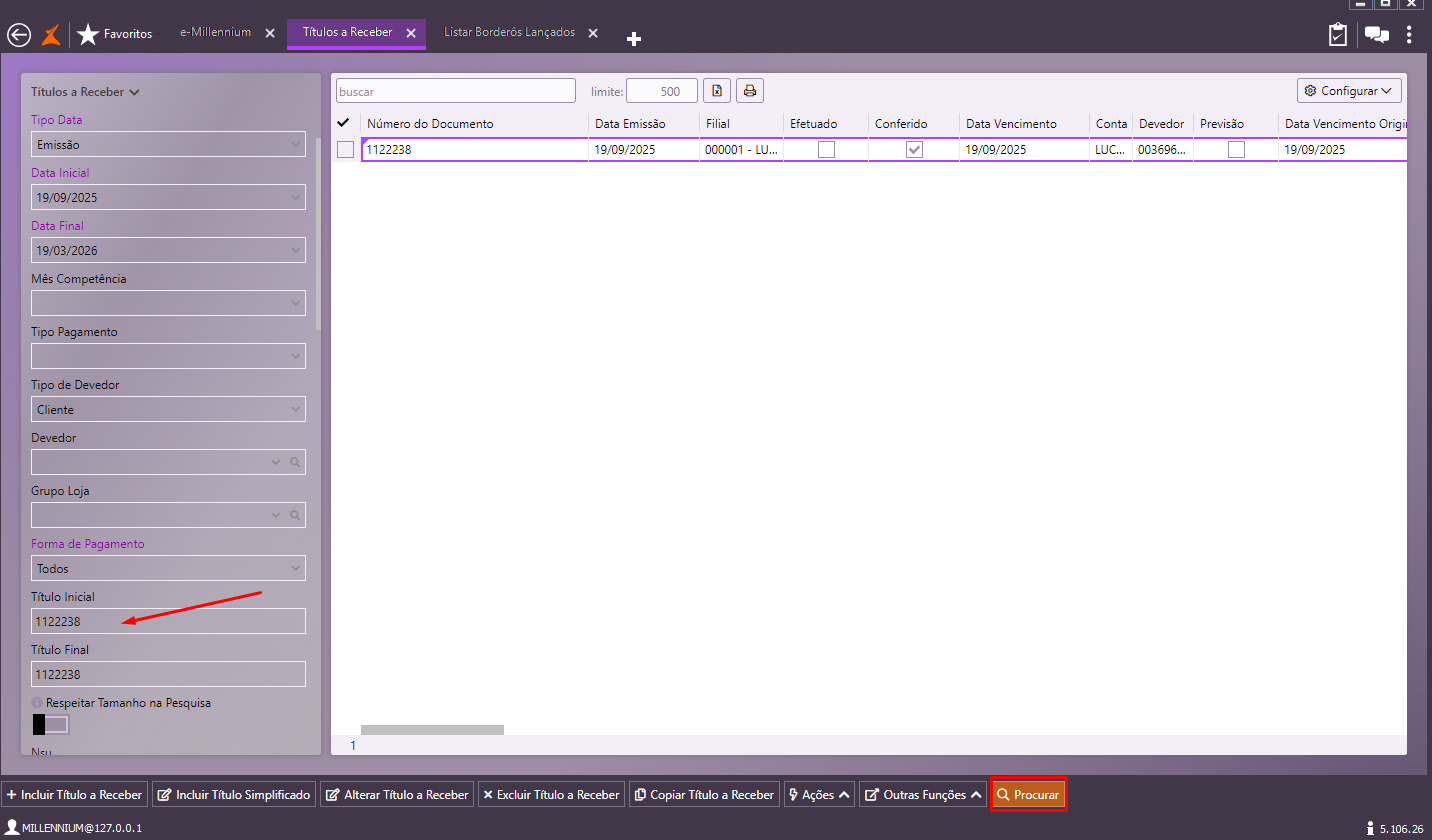
Task: Click Alterar Título a Receber button
Action: pyautogui.click(x=397, y=795)
